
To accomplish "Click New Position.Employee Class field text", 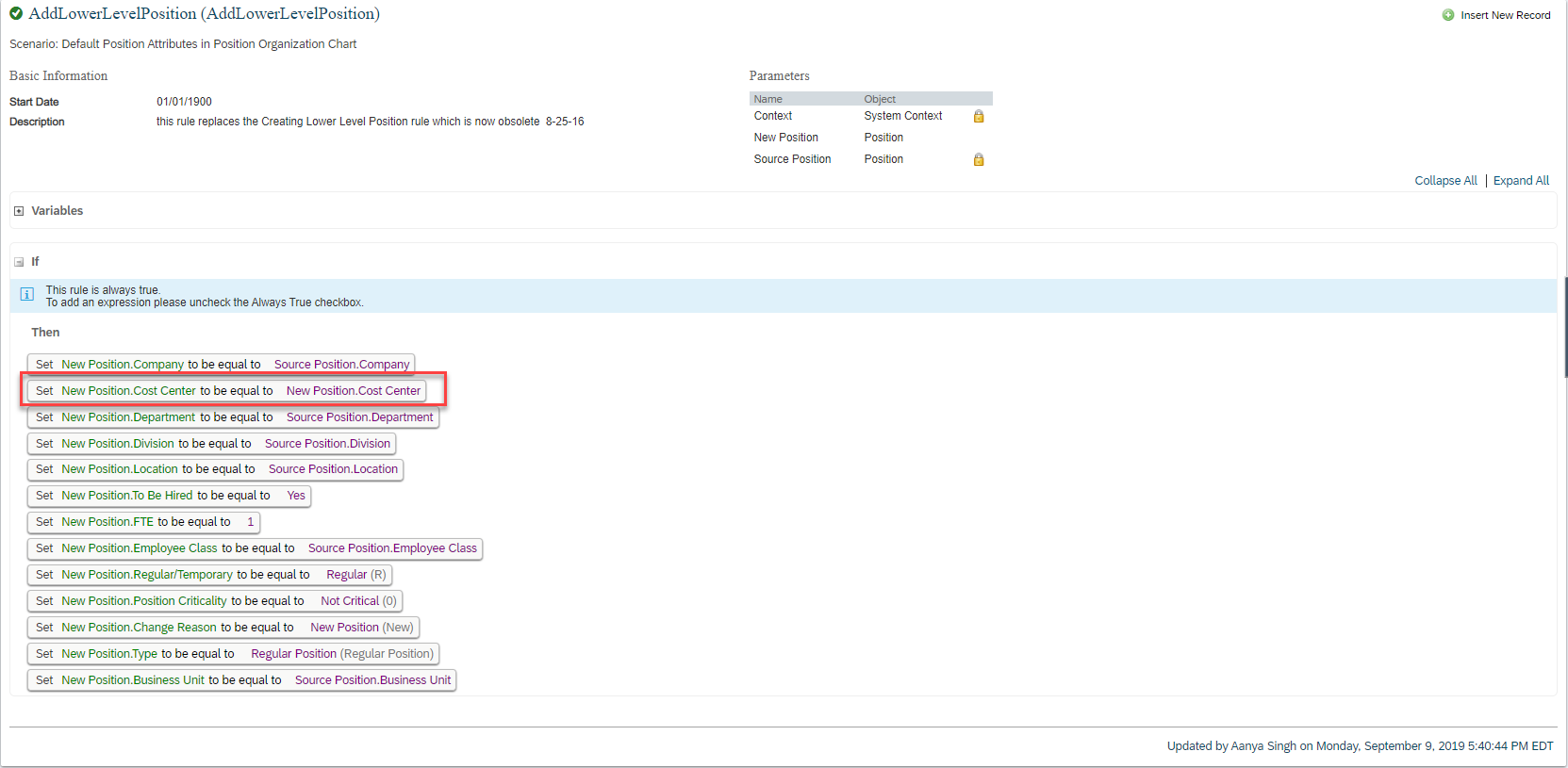I will (140, 548).
